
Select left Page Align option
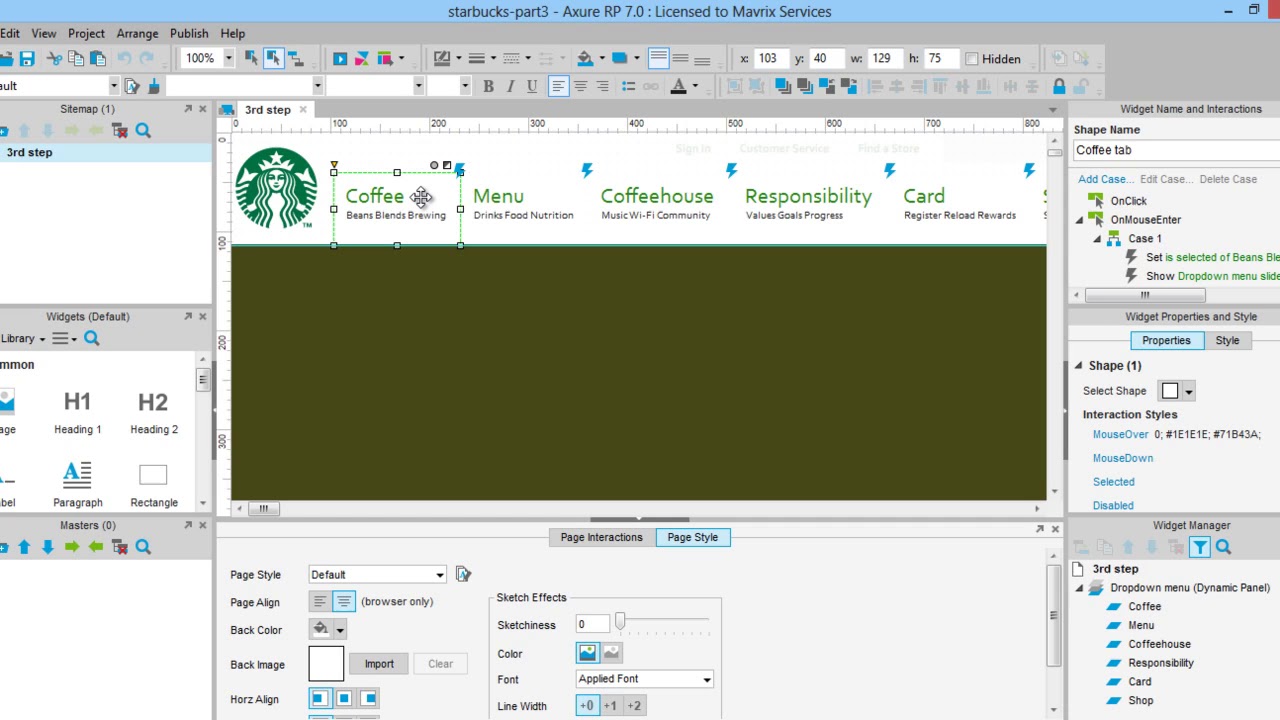click(x=319, y=601)
